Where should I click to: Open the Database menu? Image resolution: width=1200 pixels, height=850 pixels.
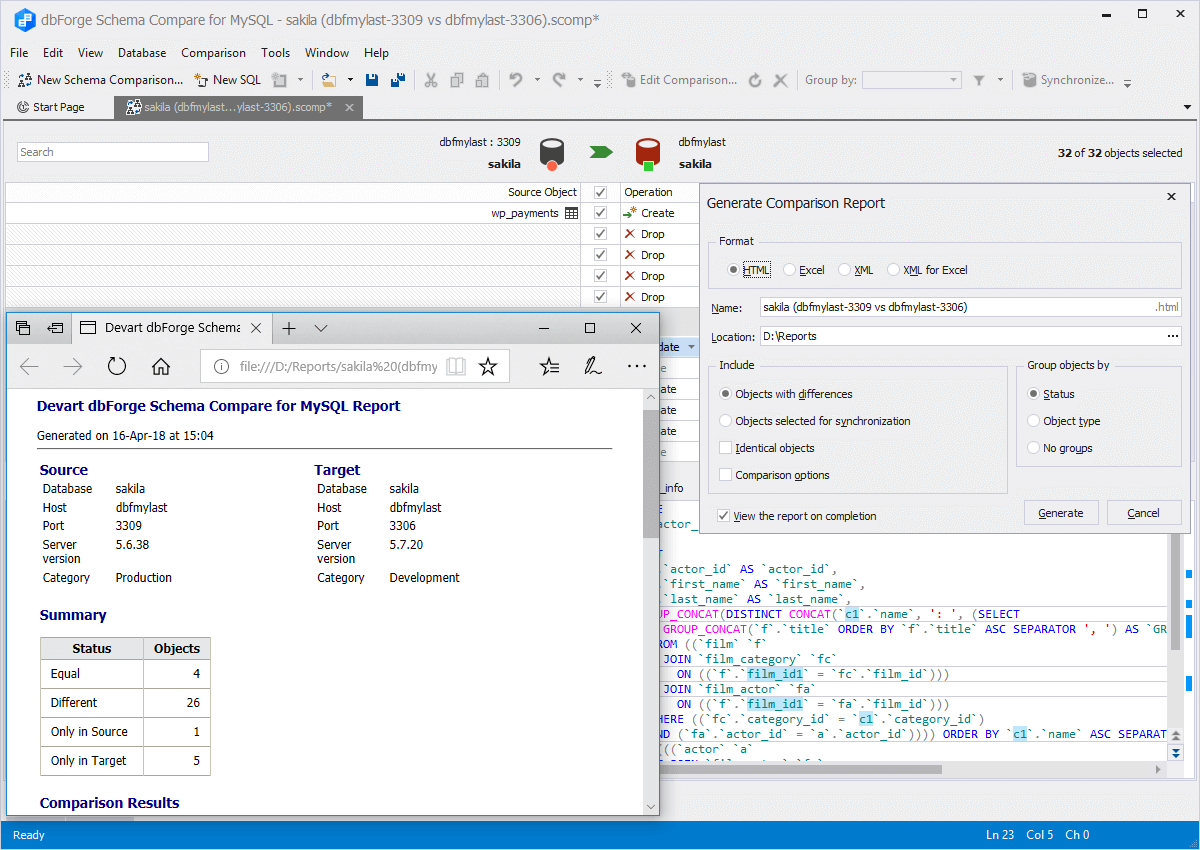point(142,53)
